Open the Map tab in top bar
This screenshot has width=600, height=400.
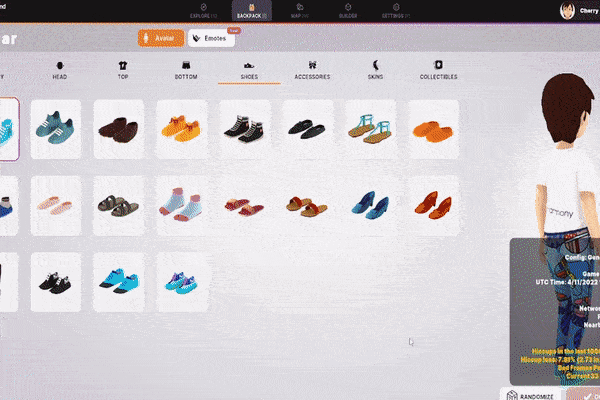[300, 11]
